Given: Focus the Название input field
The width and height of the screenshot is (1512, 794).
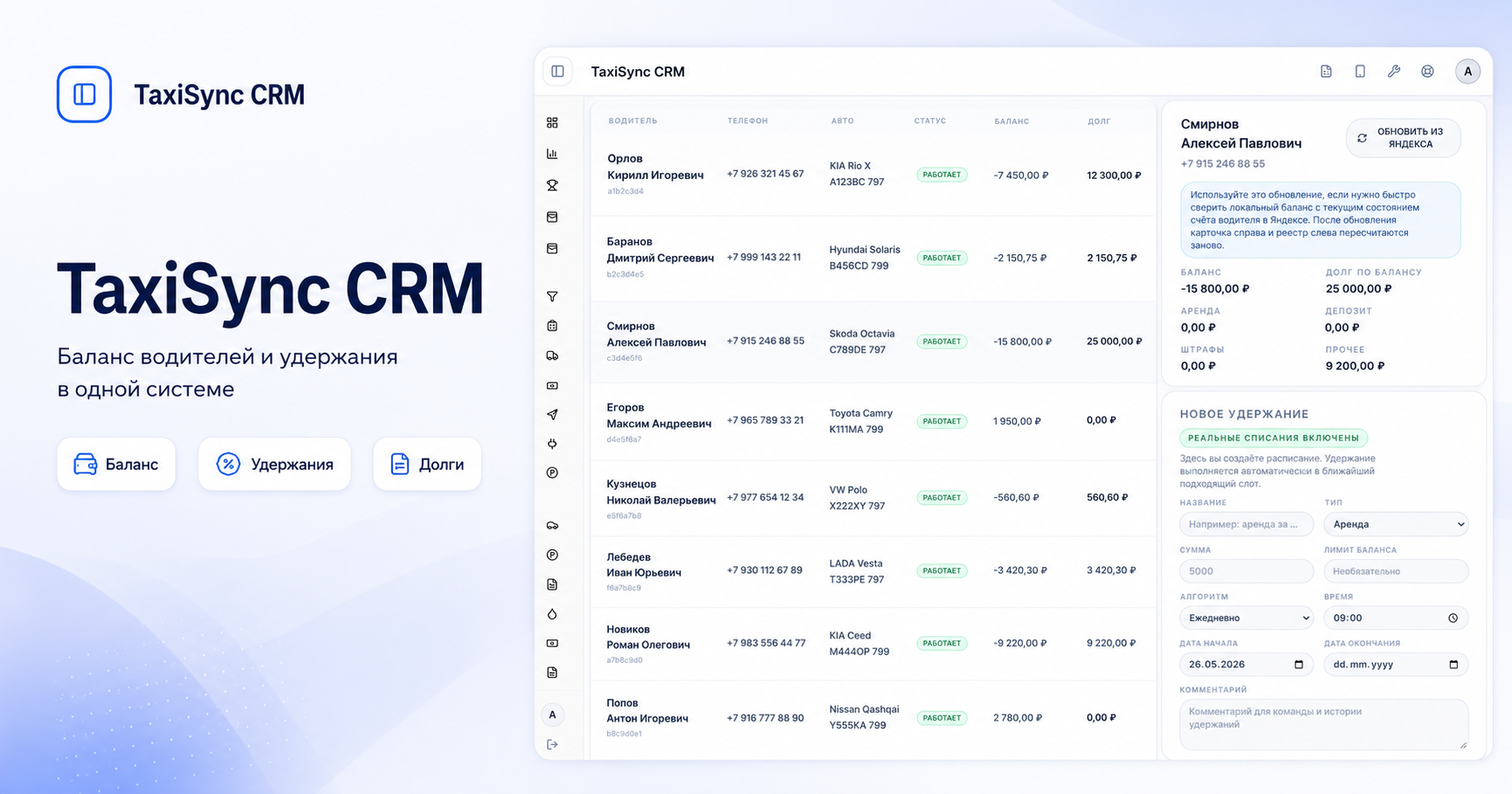Looking at the screenshot, I should (1246, 524).
